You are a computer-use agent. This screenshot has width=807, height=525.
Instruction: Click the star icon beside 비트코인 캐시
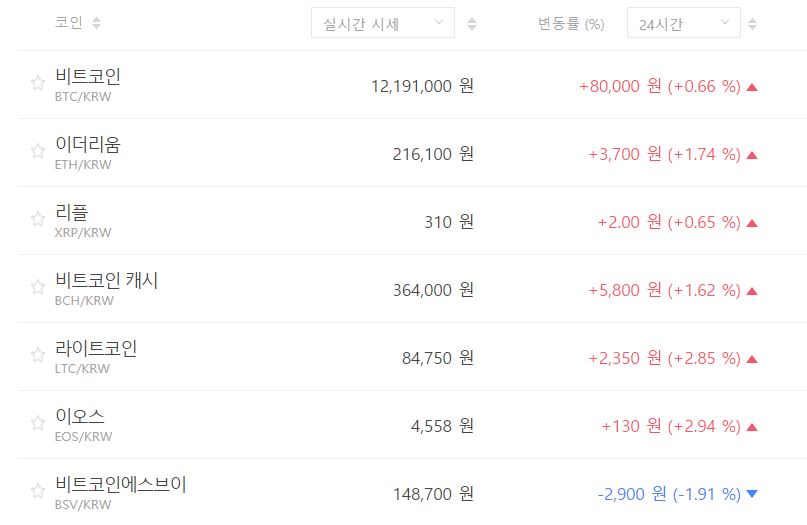point(38,287)
